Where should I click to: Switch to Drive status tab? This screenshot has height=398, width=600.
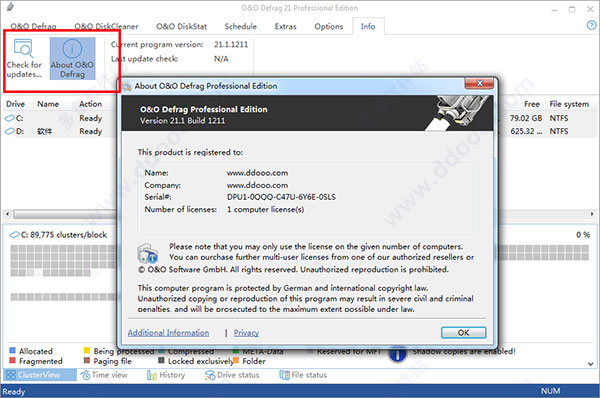tap(232, 375)
